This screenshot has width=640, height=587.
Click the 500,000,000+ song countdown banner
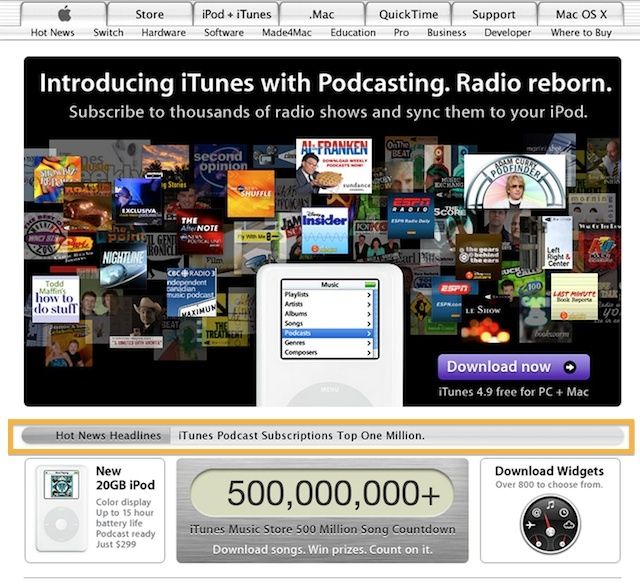click(x=322, y=509)
